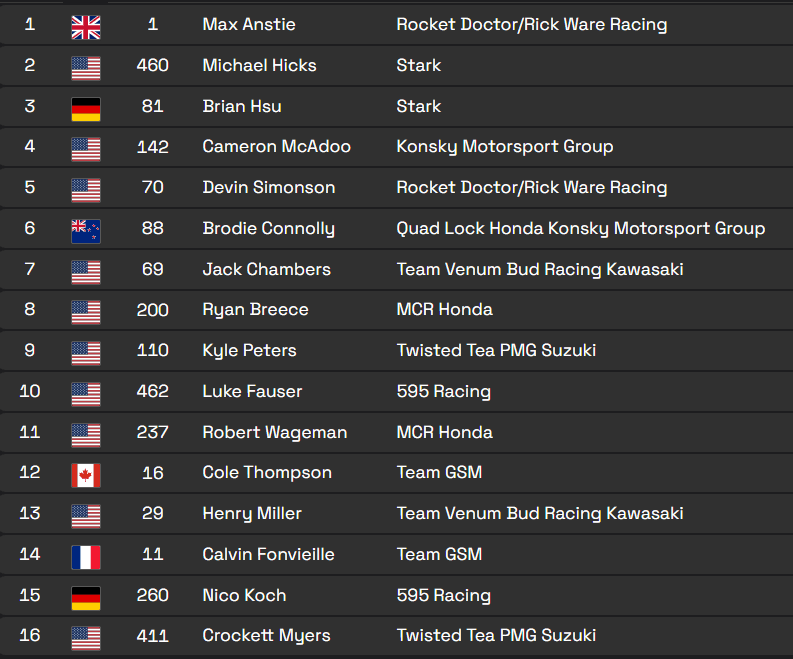Click position number 12 in the standings
793x659 pixels.
(30, 472)
